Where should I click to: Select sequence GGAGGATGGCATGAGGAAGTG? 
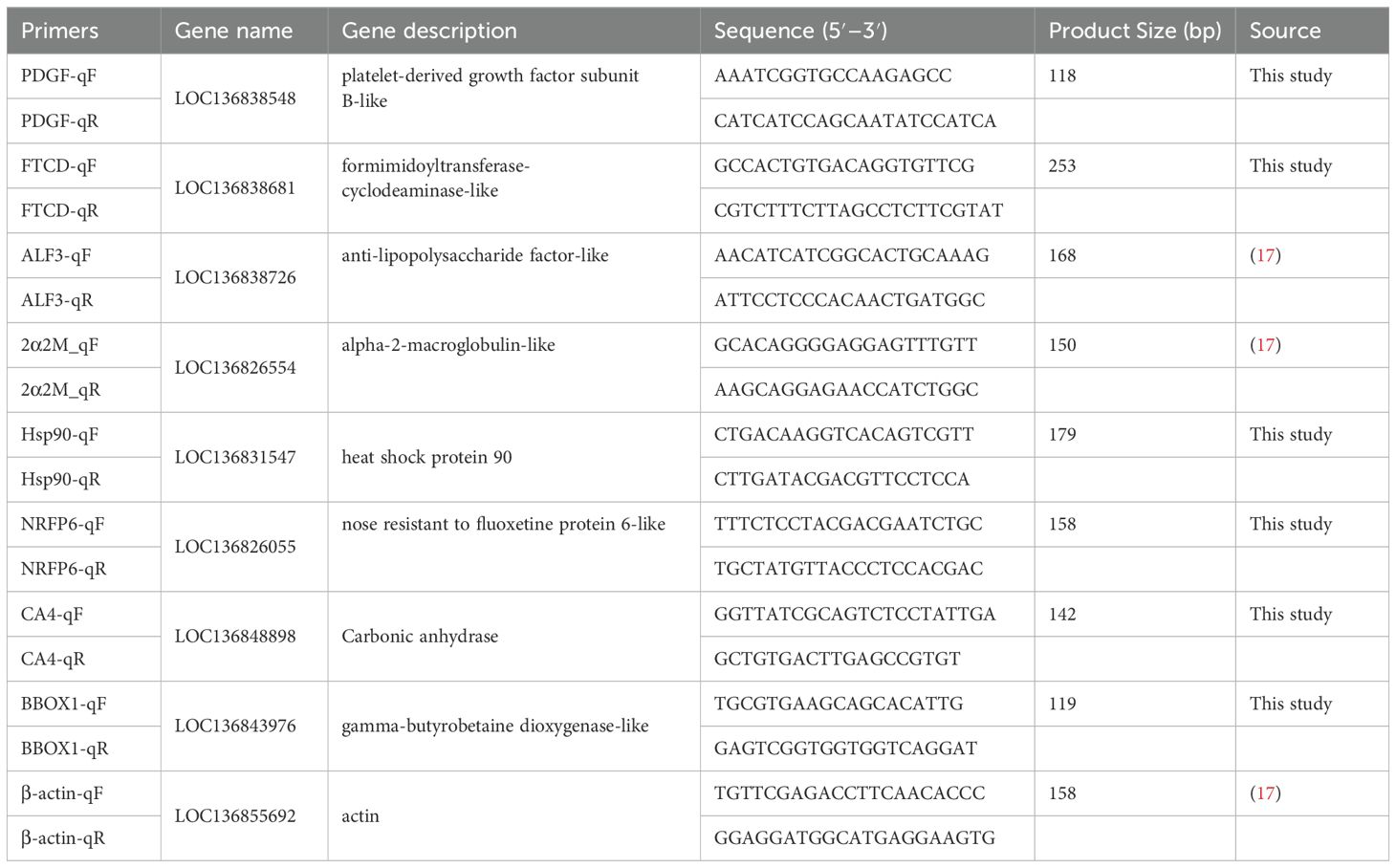(854, 838)
